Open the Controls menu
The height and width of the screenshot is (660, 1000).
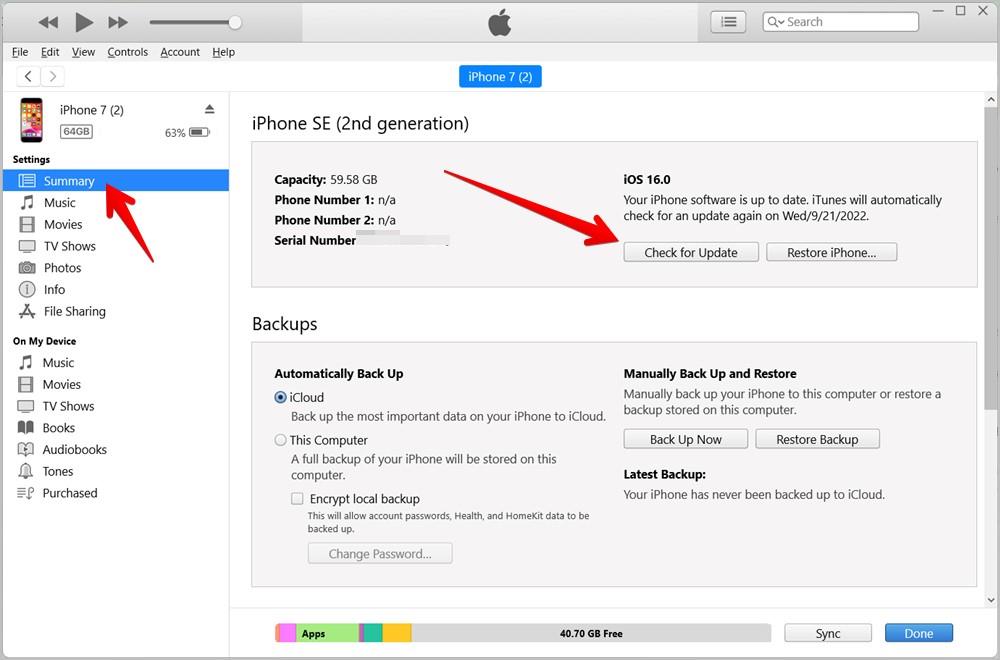coord(128,52)
